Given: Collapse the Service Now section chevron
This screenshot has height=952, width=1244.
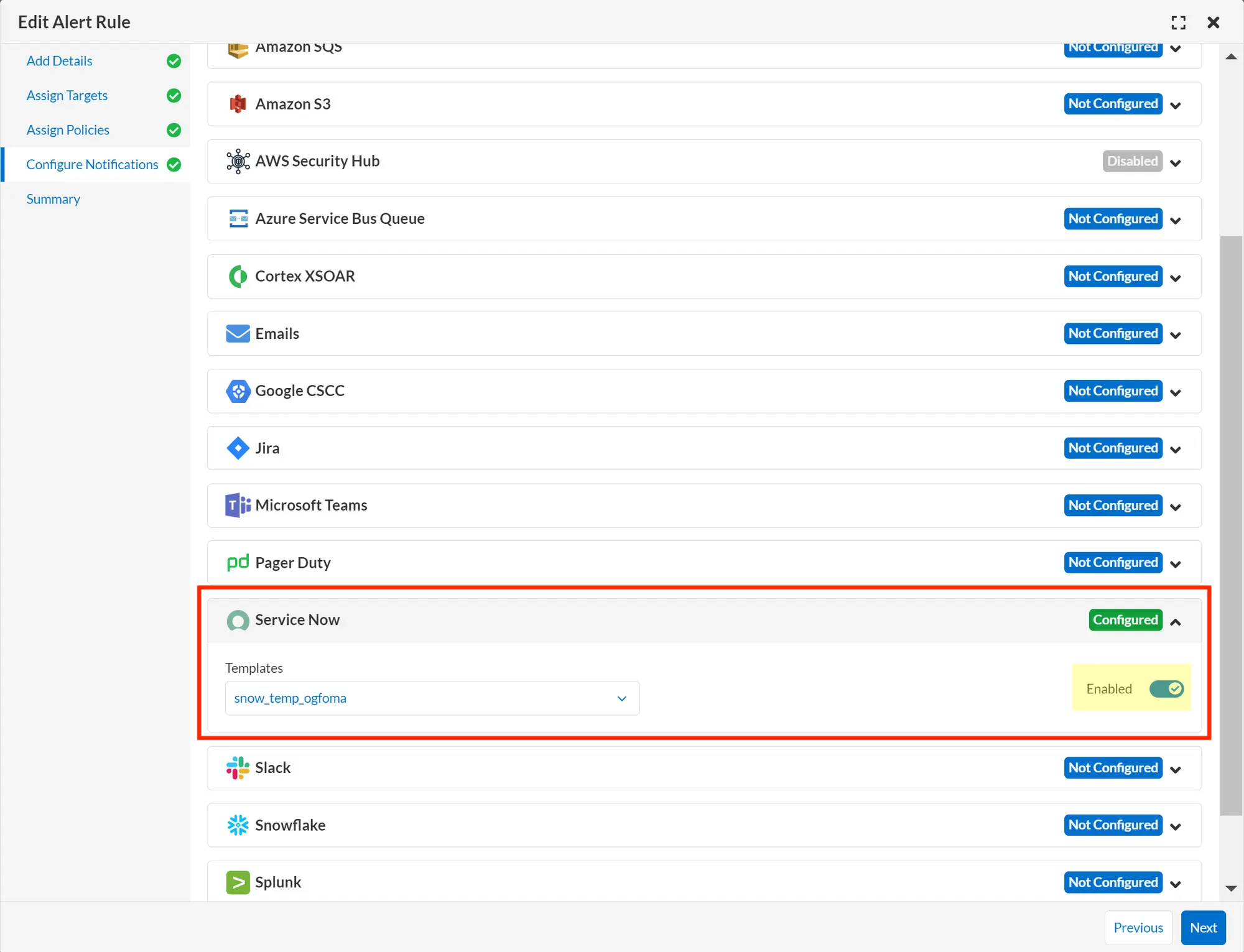Looking at the screenshot, I should click(1176, 621).
